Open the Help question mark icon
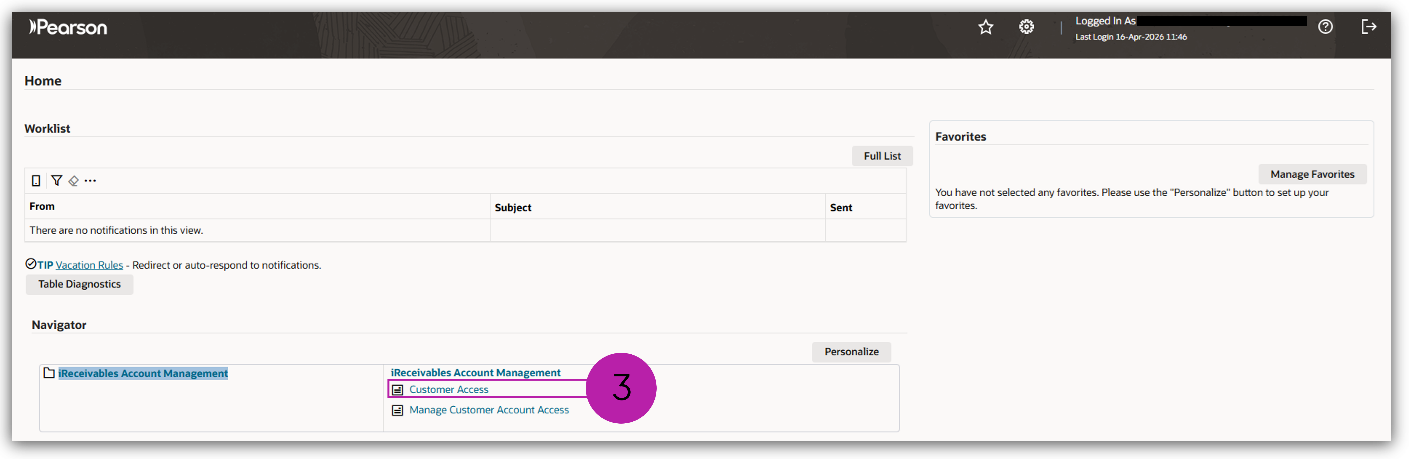Viewport: 1409px width, 459px height. point(1325,27)
